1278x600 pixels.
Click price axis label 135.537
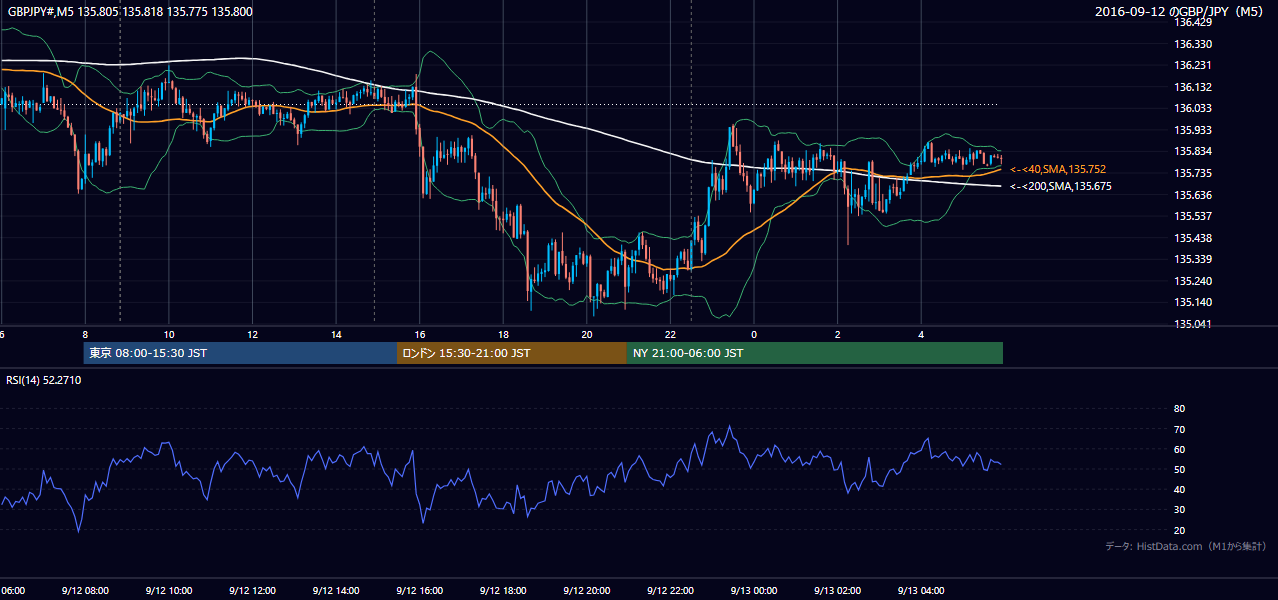coord(1193,216)
